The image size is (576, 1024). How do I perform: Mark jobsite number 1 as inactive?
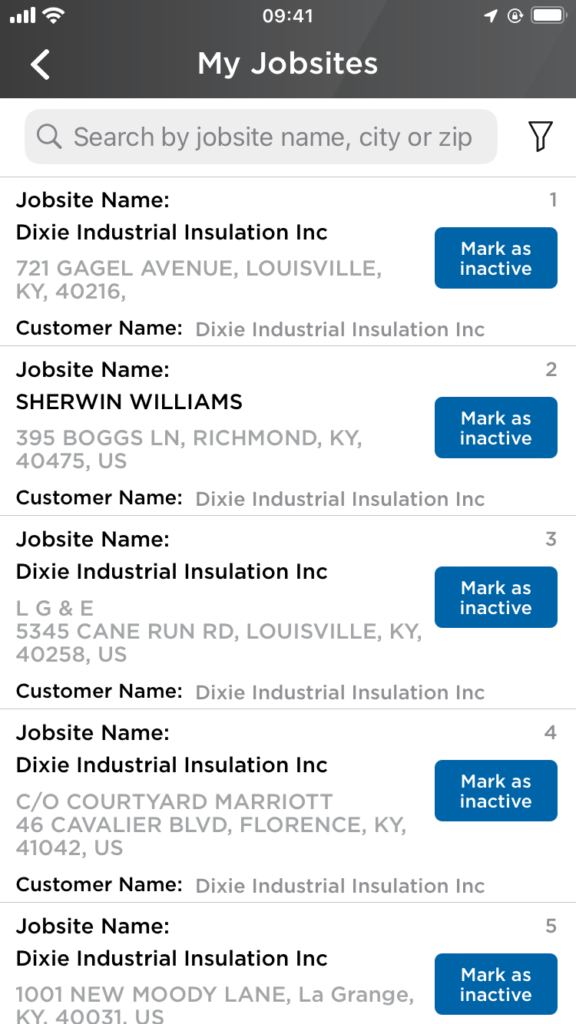pyautogui.click(x=495, y=257)
